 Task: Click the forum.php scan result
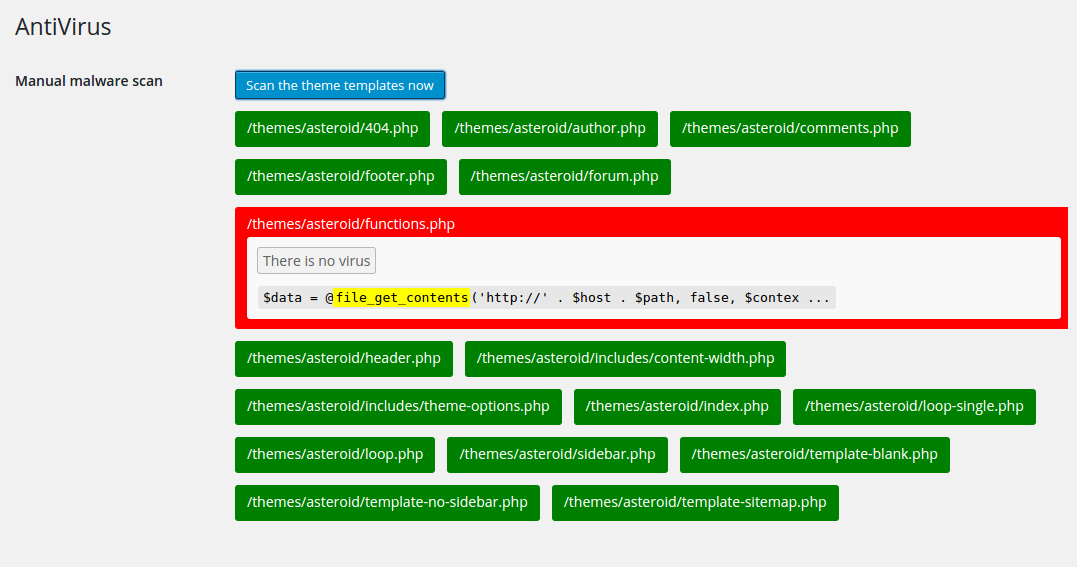(x=565, y=176)
